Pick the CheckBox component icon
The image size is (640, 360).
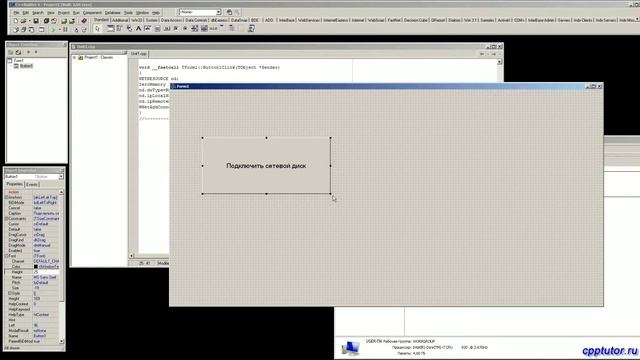pos(176,29)
